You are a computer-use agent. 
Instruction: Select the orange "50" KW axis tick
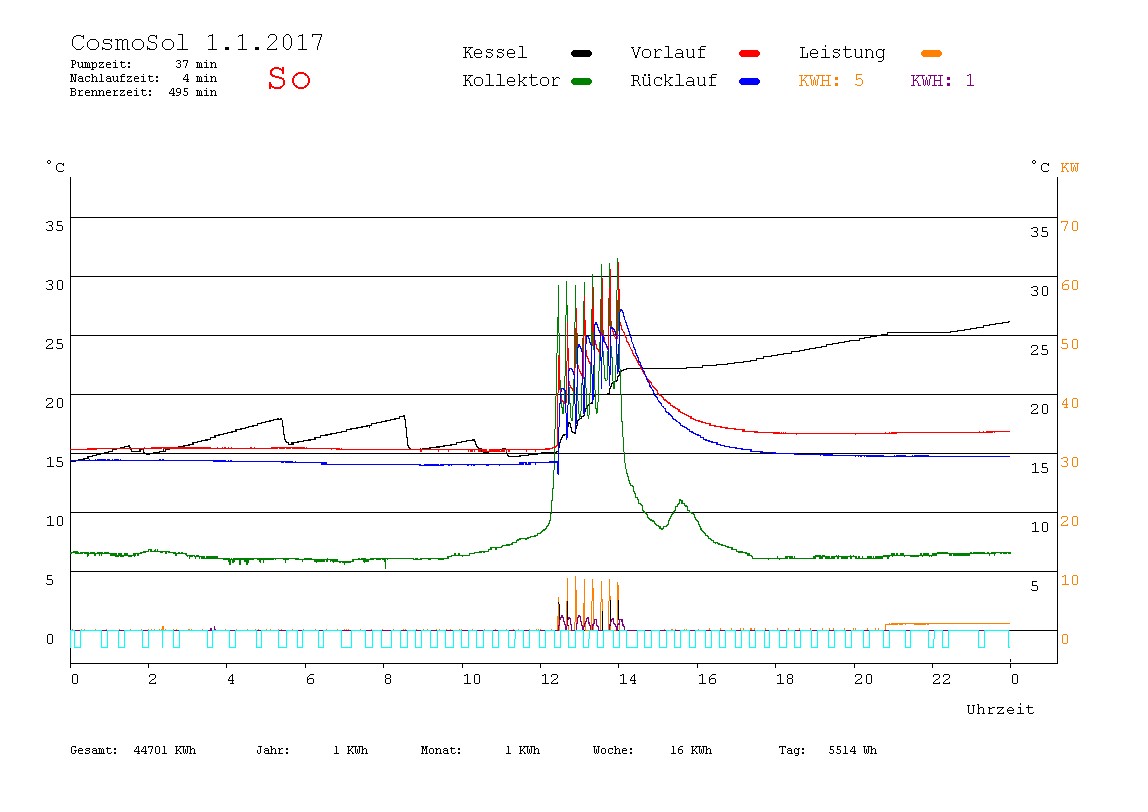click(x=1070, y=344)
